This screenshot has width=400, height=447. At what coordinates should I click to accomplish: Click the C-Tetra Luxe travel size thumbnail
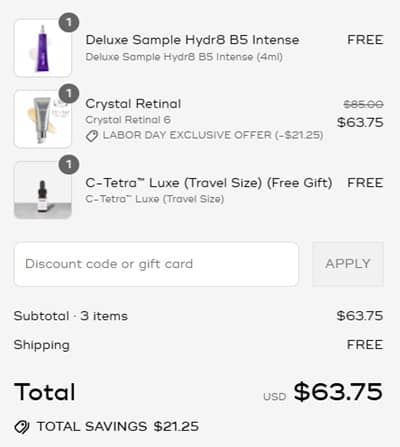(43, 190)
